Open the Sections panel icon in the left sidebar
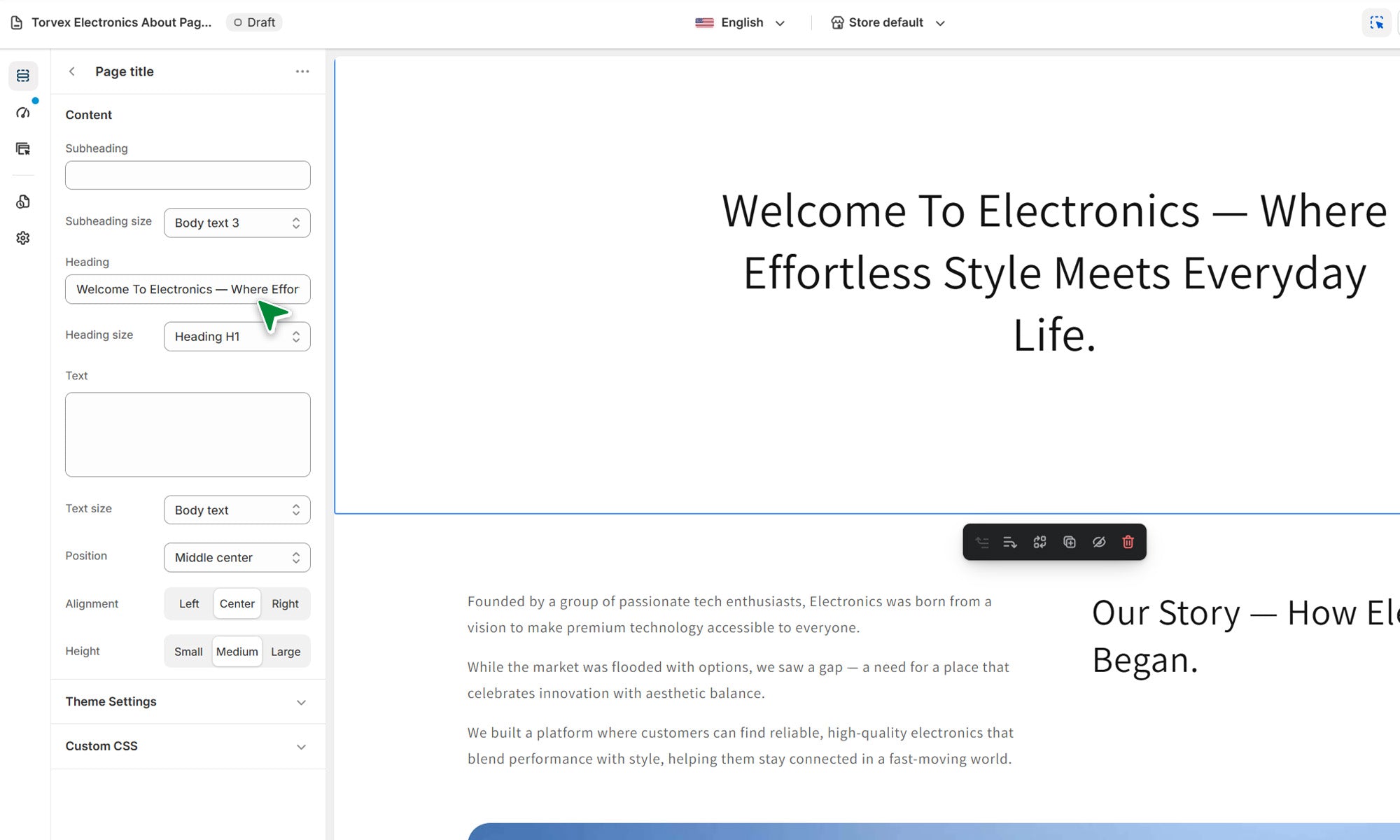 [x=23, y=76]
